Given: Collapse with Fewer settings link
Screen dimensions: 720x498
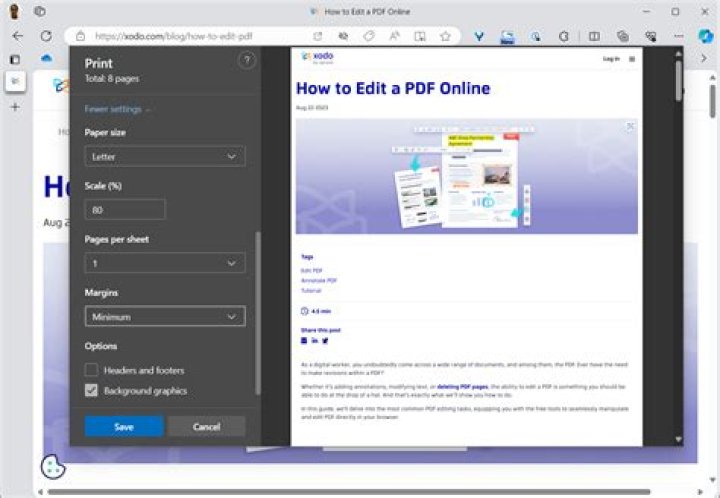Looking at the screenshot, I should coord(117,109).
